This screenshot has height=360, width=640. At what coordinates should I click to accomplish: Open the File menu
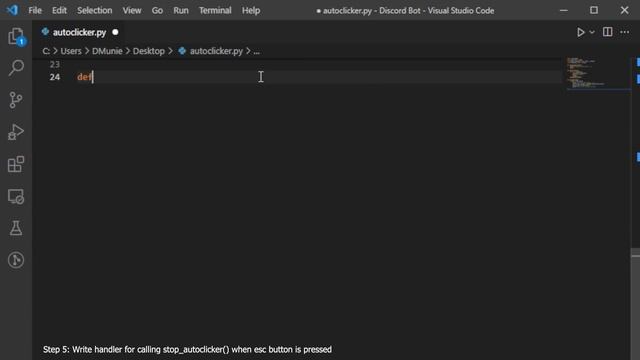(35, 10)
